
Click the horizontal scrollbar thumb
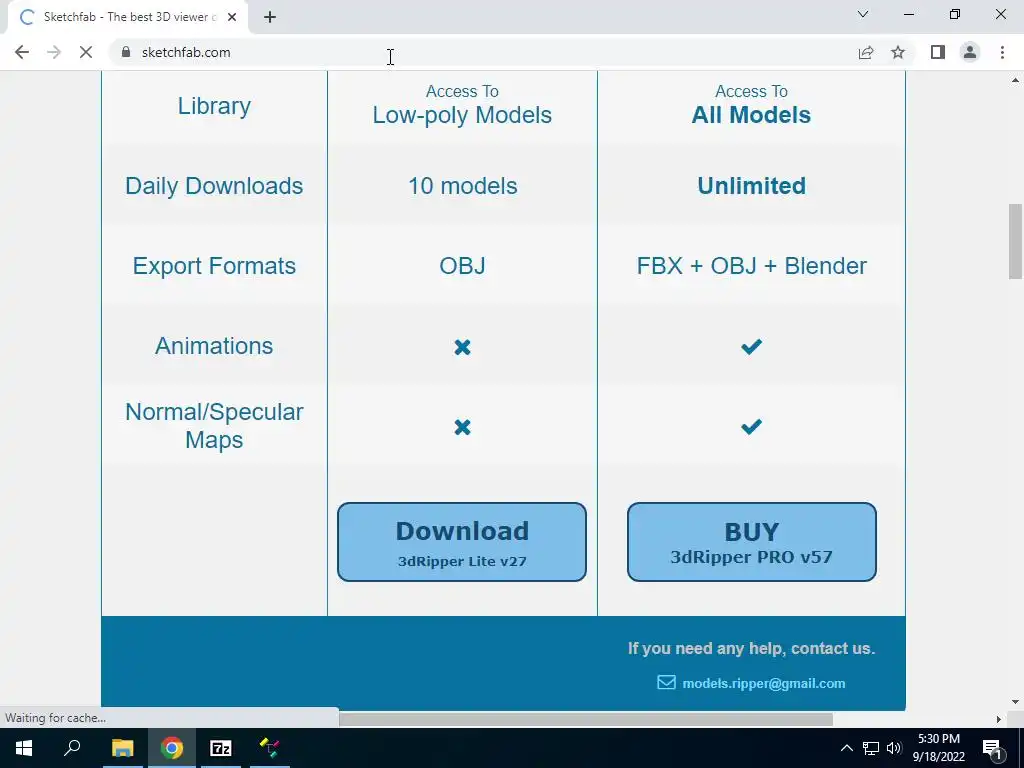(586, 719)
